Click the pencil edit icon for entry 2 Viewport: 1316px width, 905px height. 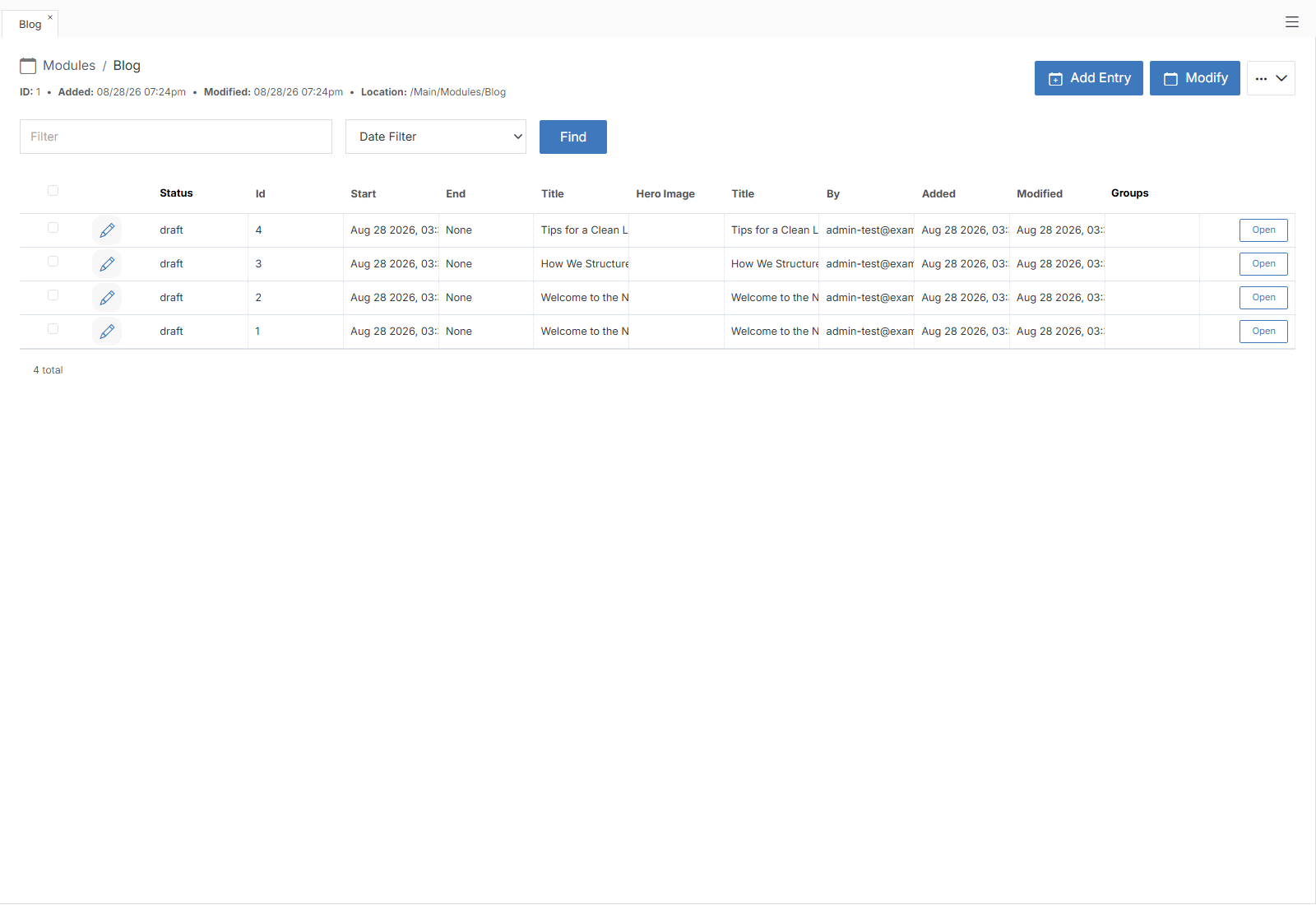tap(107, 298)
